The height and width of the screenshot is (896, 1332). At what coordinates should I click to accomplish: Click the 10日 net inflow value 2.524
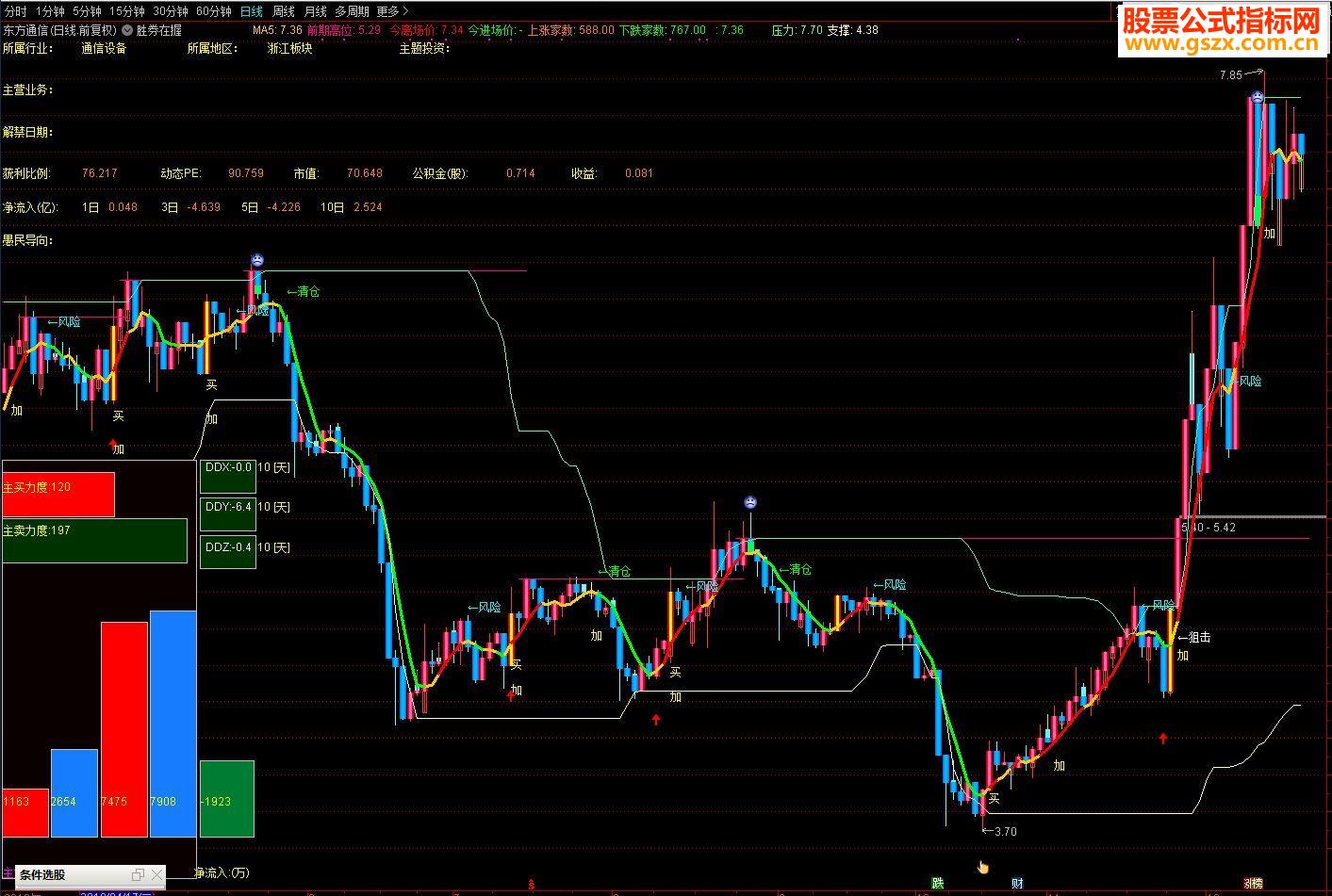pyautogui.click(x=368, y=207)
